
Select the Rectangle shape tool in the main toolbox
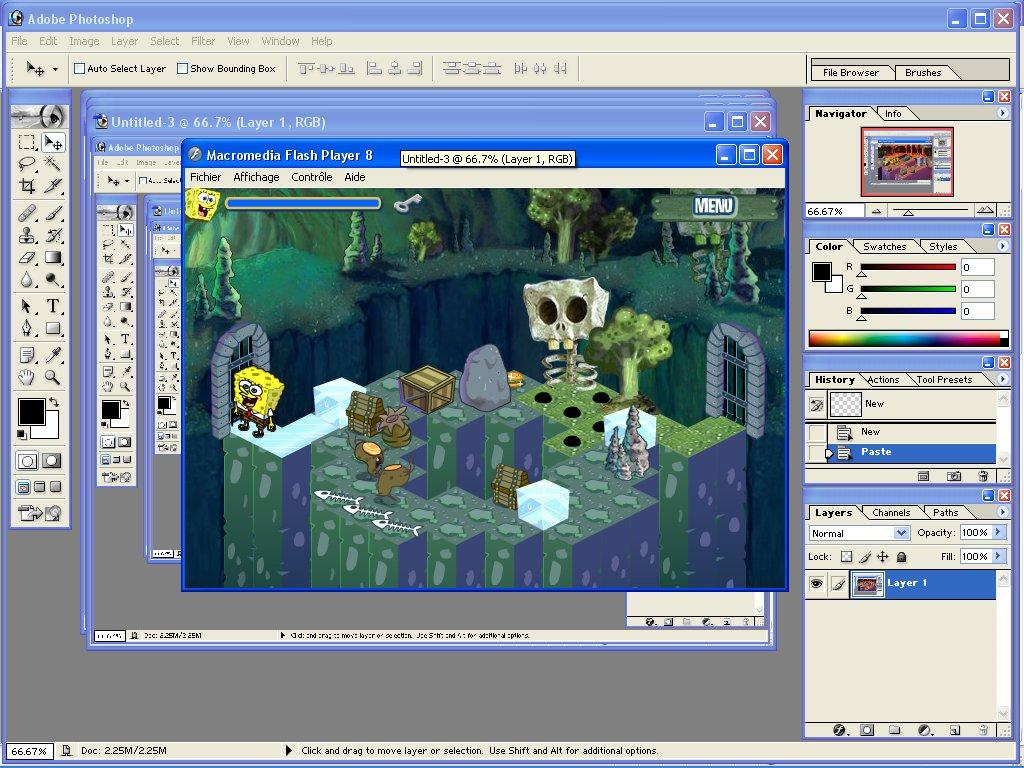[52, 328]
